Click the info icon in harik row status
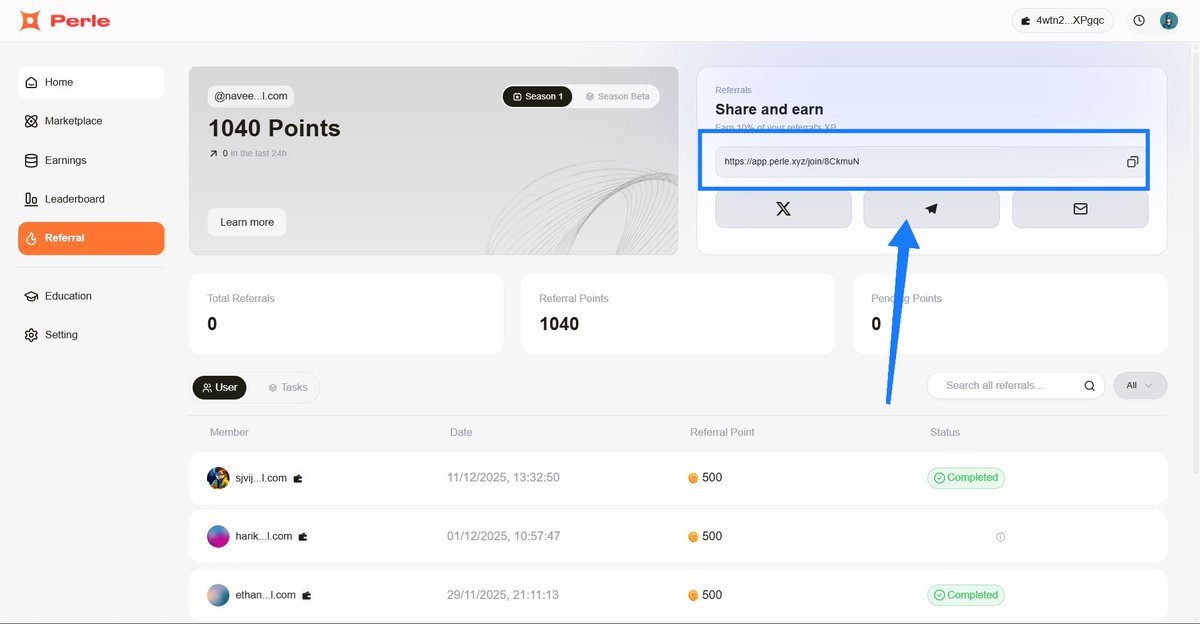 coord(1000,537)
